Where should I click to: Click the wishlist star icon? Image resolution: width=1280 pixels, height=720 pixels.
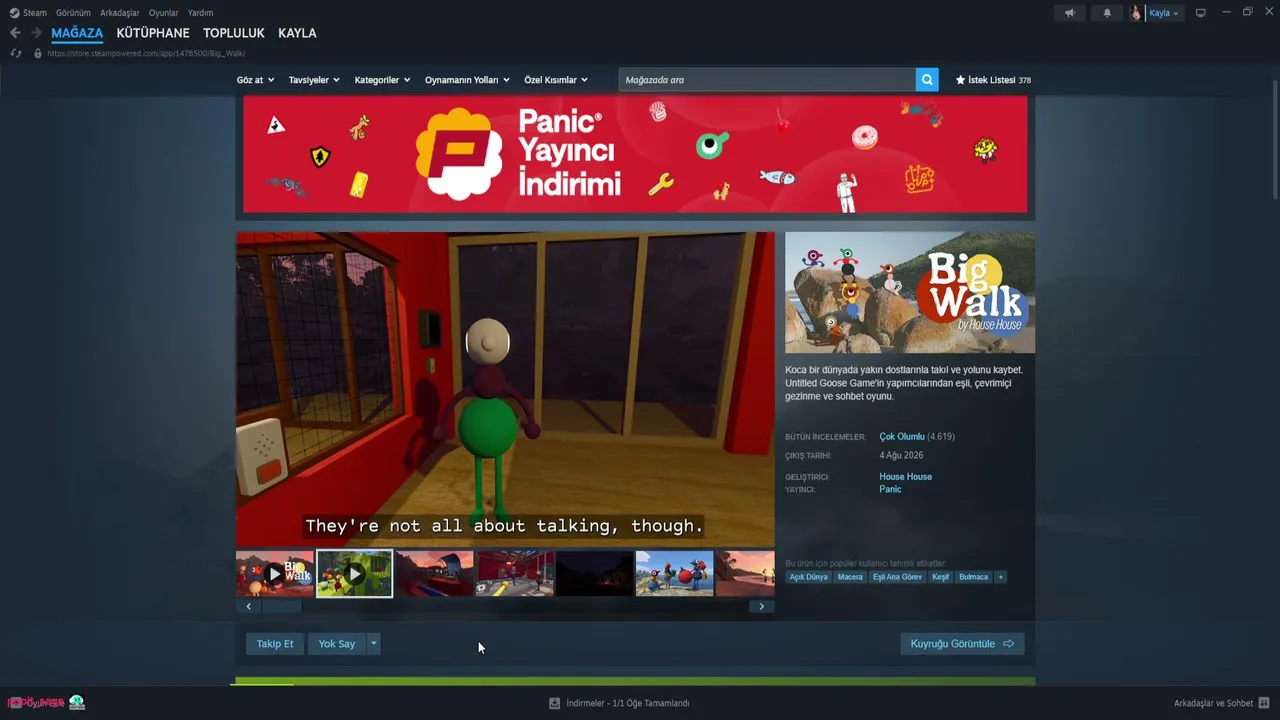tap(961, 80)
